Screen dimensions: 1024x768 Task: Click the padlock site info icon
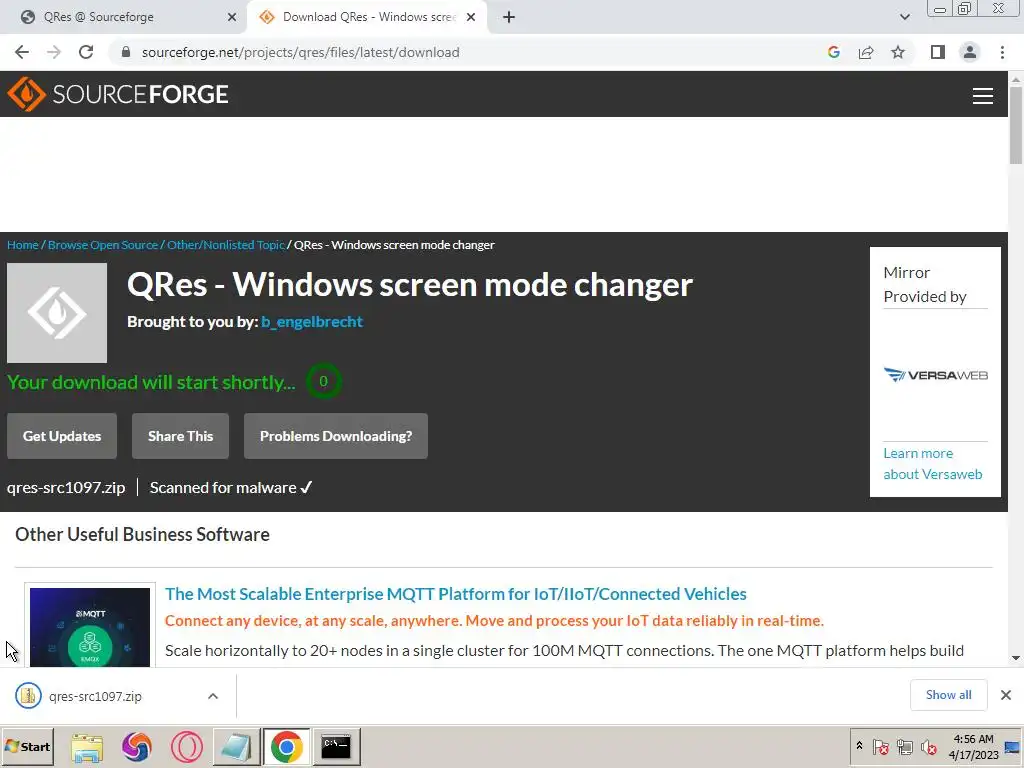pos(126,52)
